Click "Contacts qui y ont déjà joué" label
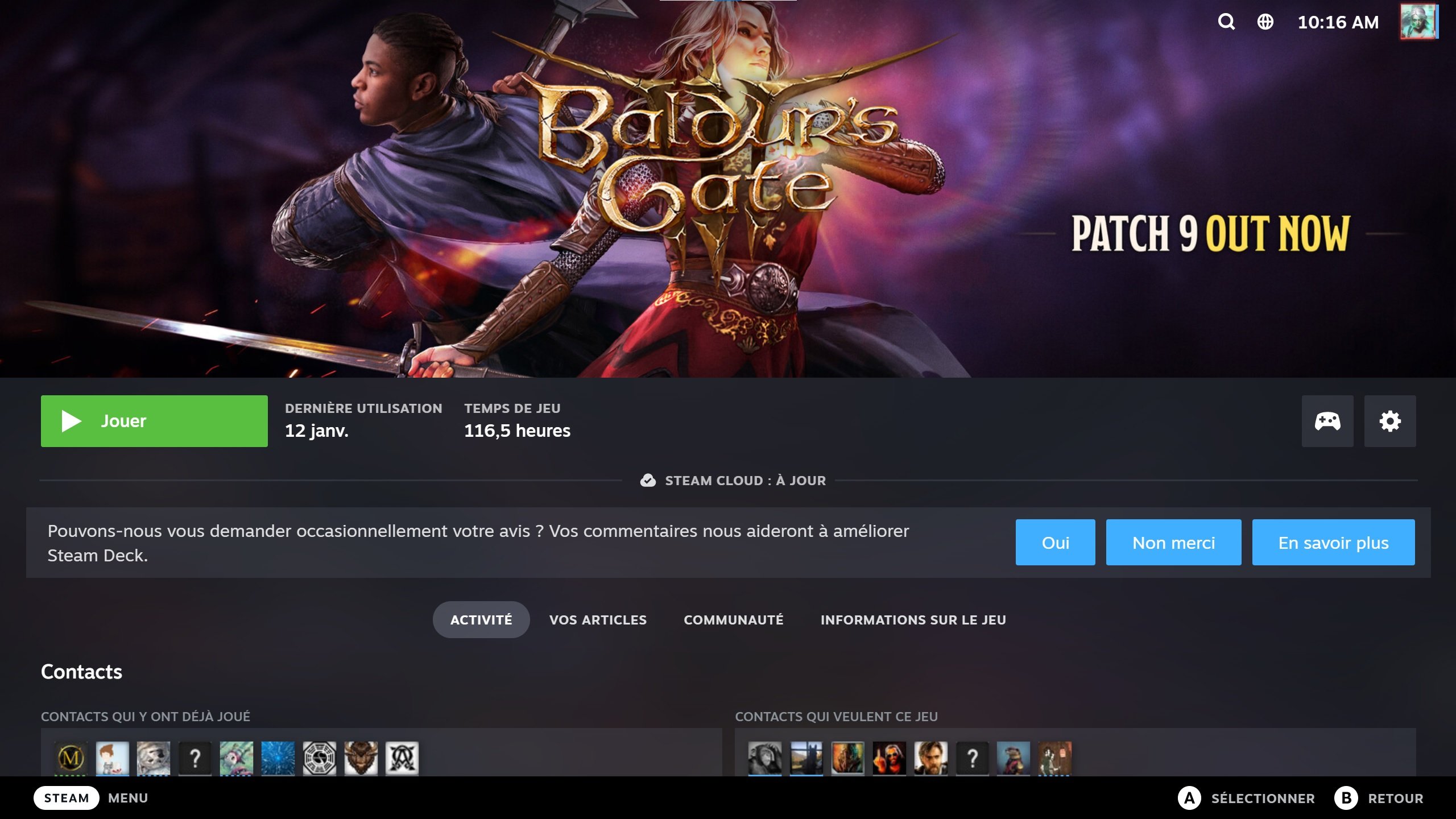Image resolution: width=1456 pixels, height=819 pixels. coord(146,717)
